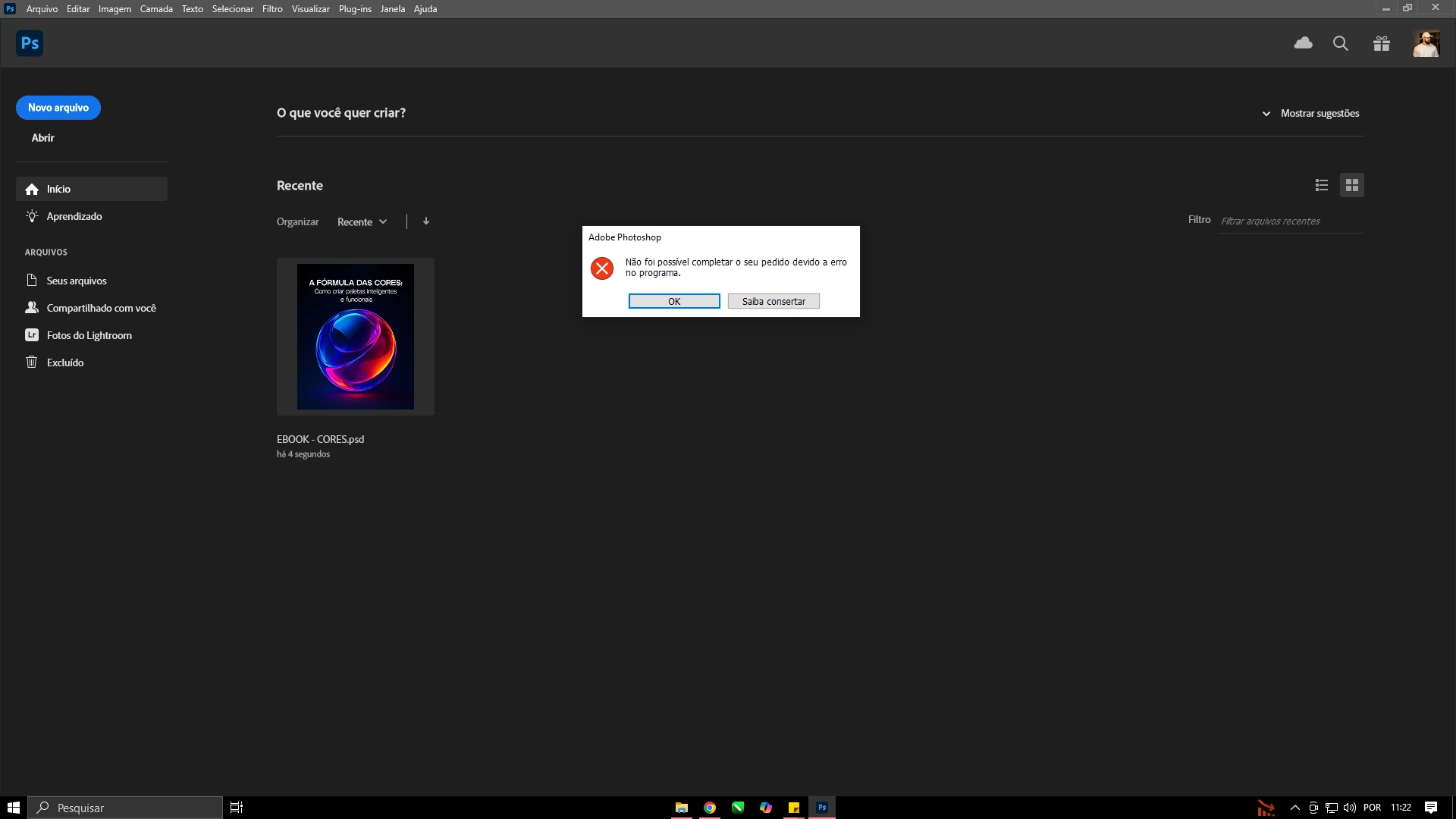Image resolution: width=1456 pixels, height=819 pixels.
Task: Open the Camada menu
Action: pyautogui.click(x=156, y=9)
